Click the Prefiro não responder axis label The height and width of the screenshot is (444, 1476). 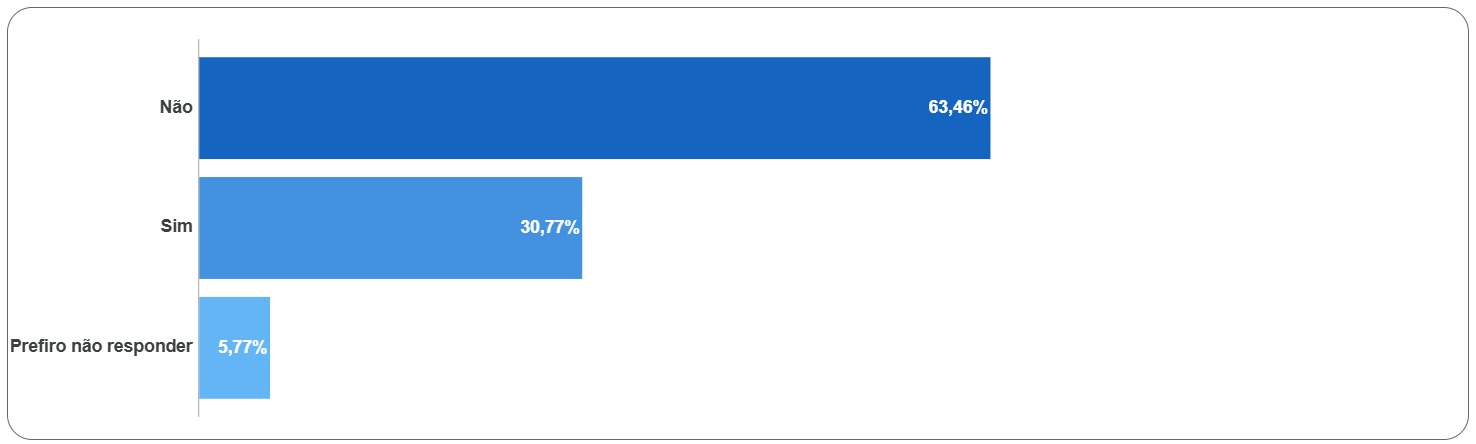pos(101,347)
